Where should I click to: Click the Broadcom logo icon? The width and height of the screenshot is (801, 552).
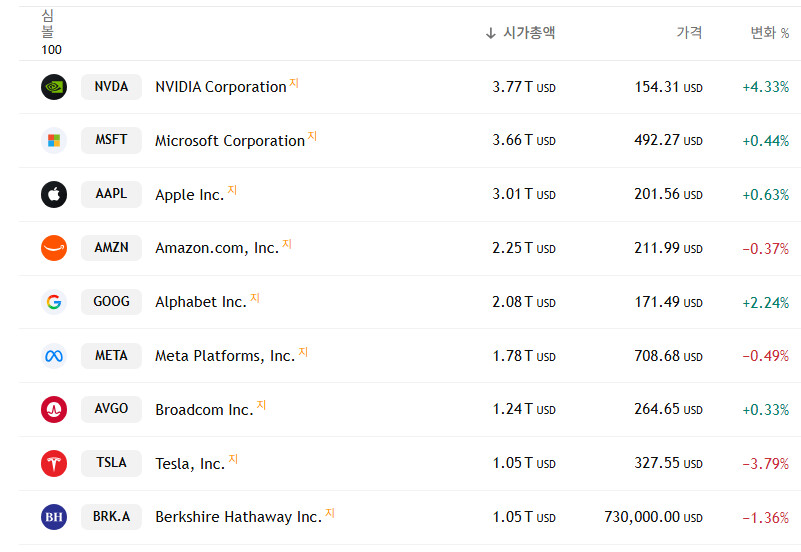[54, 409]
